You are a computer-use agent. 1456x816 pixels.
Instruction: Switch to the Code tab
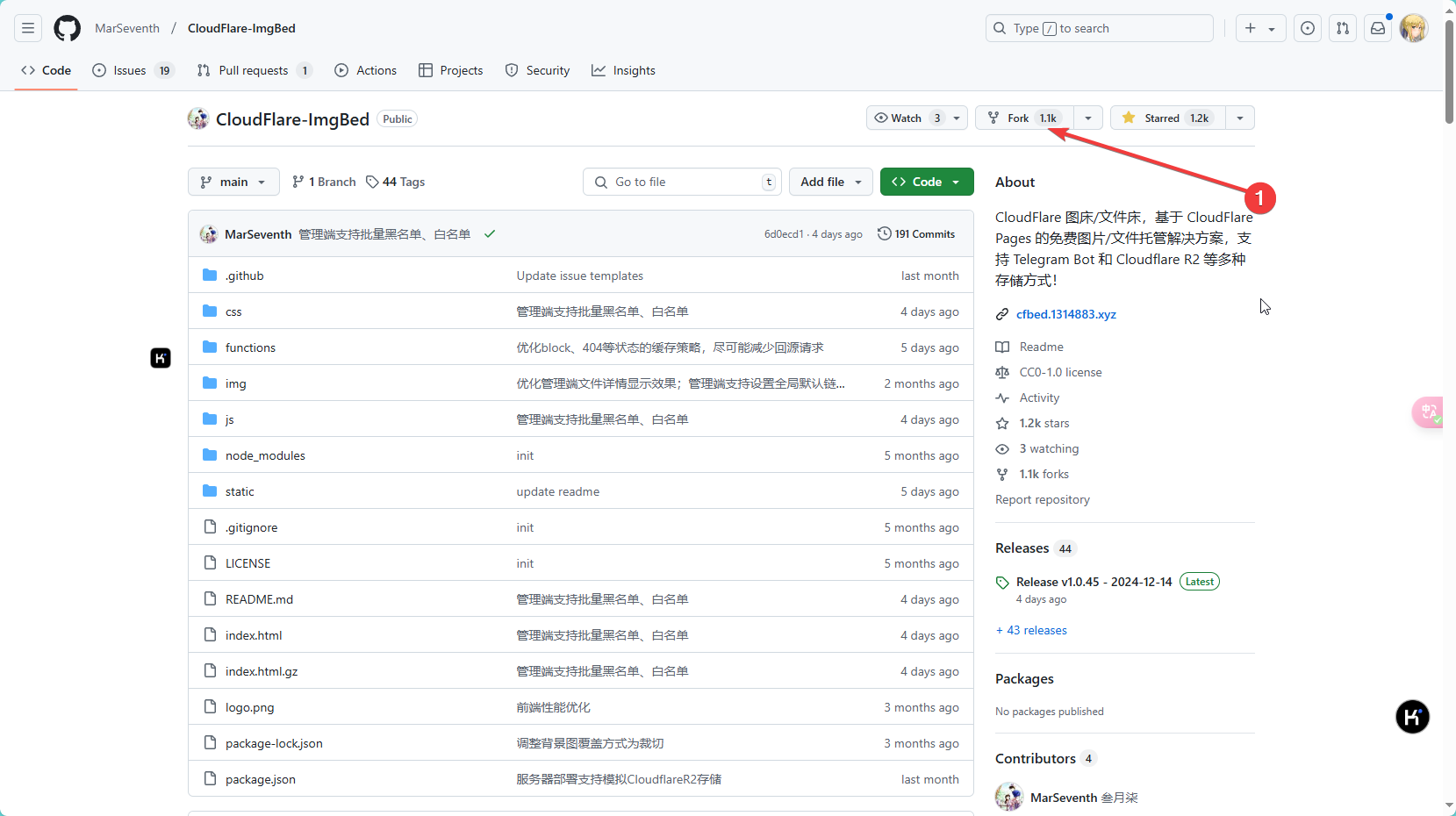coord(46,70)
